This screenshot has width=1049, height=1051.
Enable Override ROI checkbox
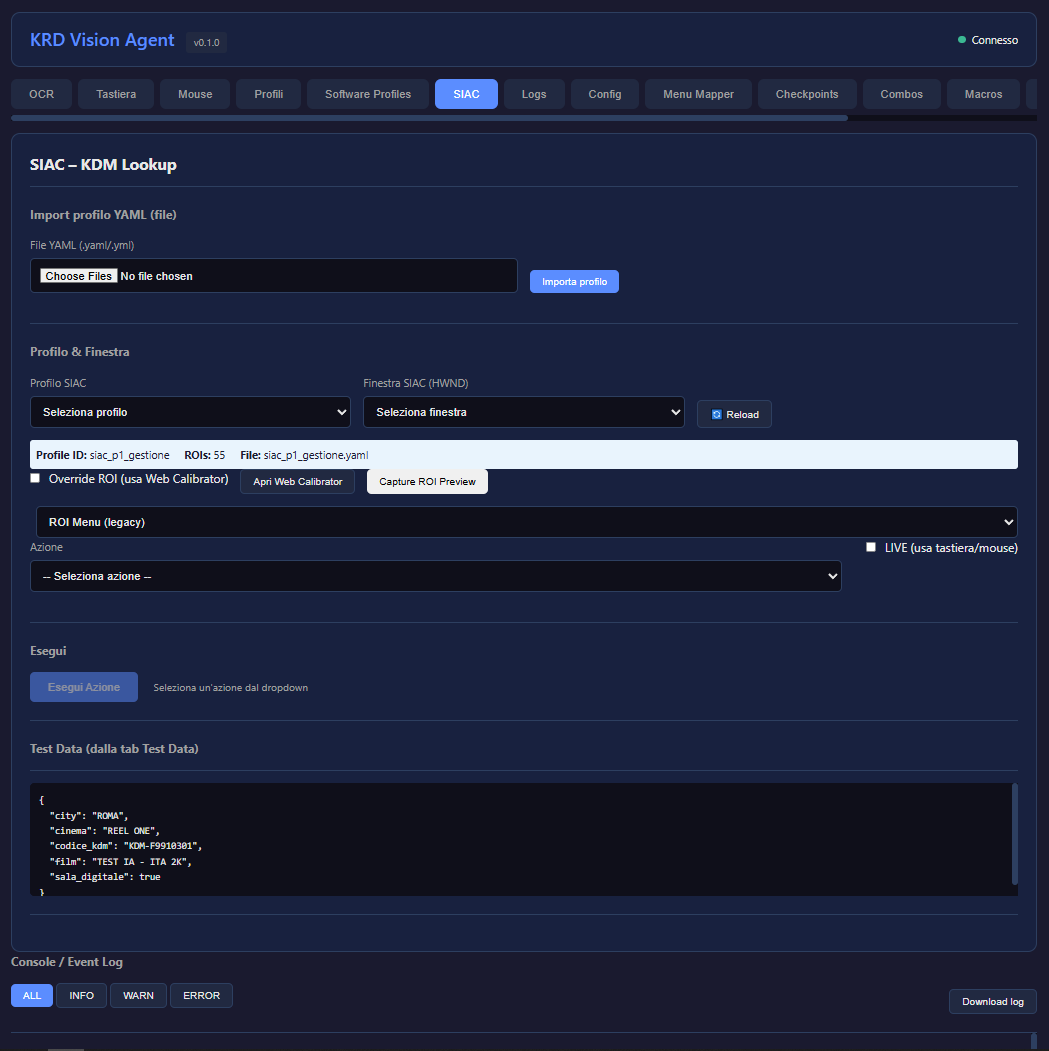(x=35, y=478)
